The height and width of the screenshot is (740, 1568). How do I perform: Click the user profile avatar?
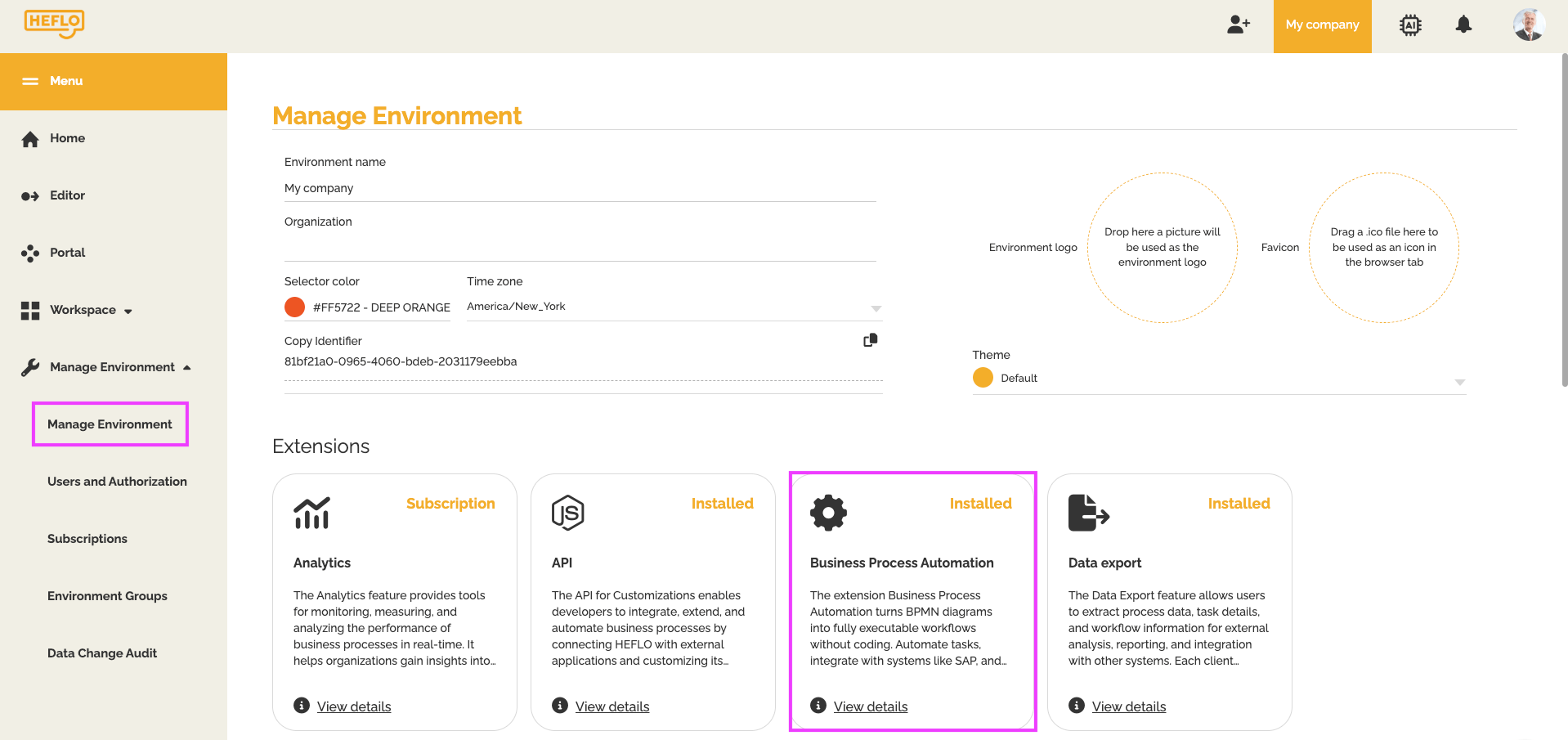pos(1528,25)
